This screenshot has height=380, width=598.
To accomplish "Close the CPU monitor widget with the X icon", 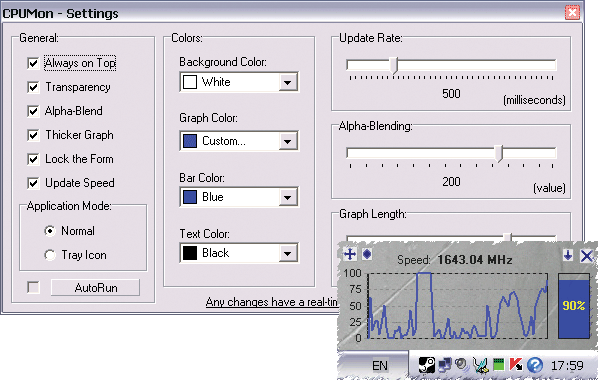I will (587, 255).
